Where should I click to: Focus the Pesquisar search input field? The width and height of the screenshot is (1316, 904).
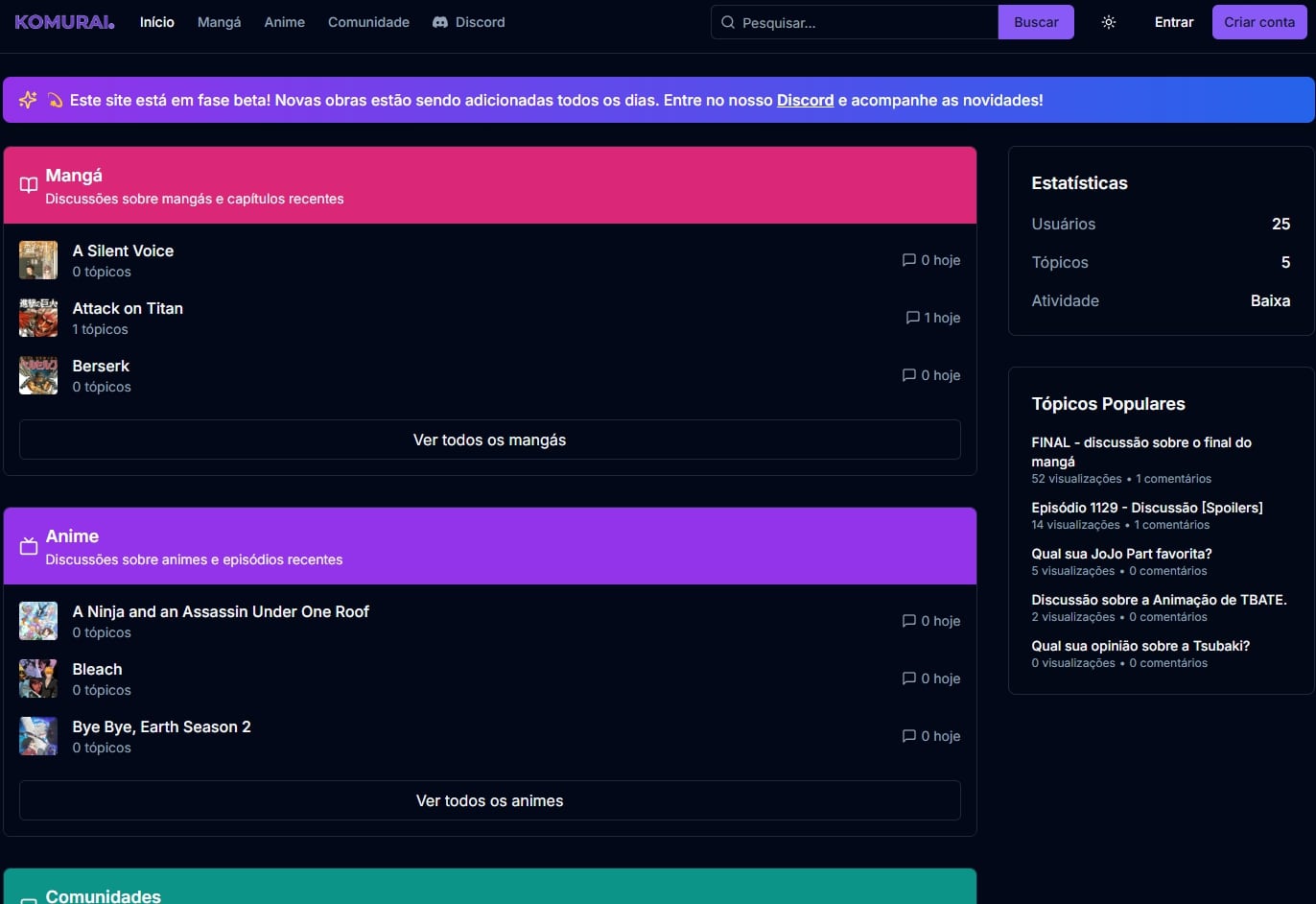tap(863, 22)
